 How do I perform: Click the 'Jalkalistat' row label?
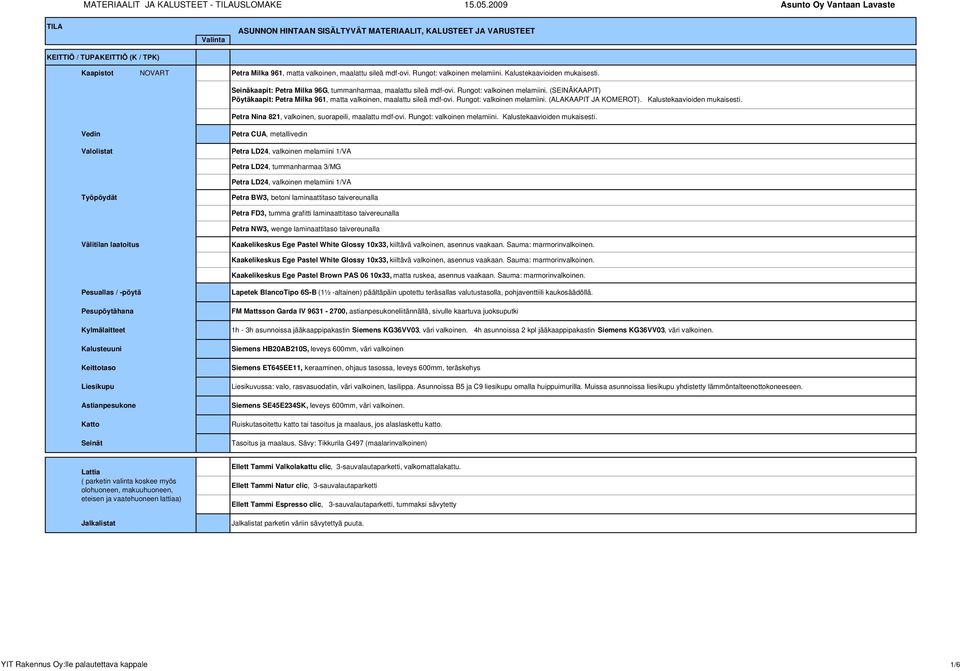98,523
